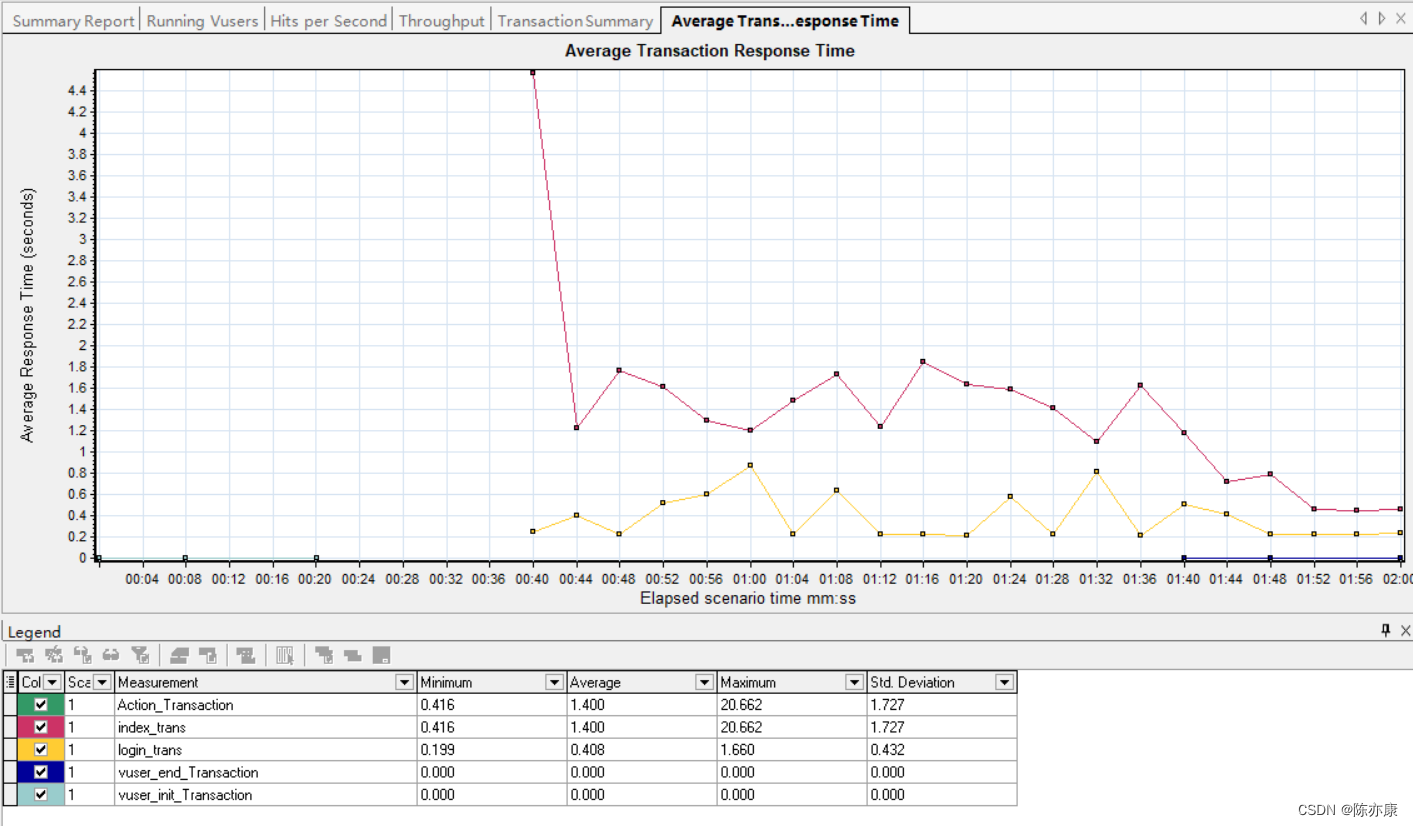Toggle the vuser_end_Transaction checkbox
This screenshot has width=1413, height=826.
[x=41, y=772]
